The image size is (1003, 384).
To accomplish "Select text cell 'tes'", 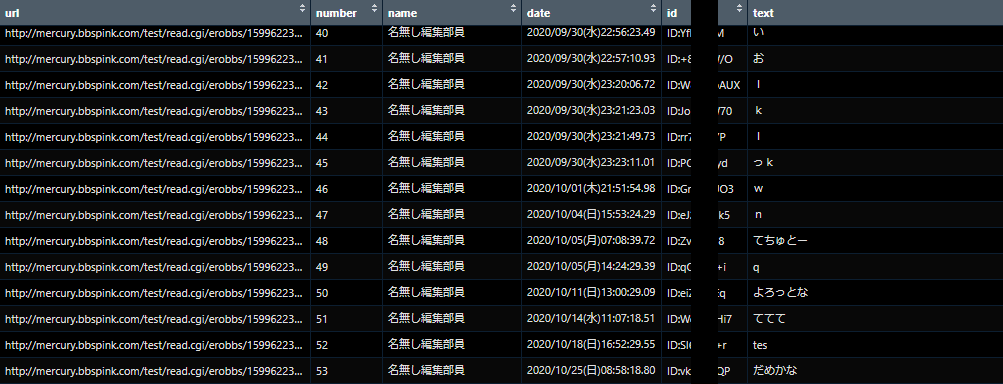I will pos(875,345).
